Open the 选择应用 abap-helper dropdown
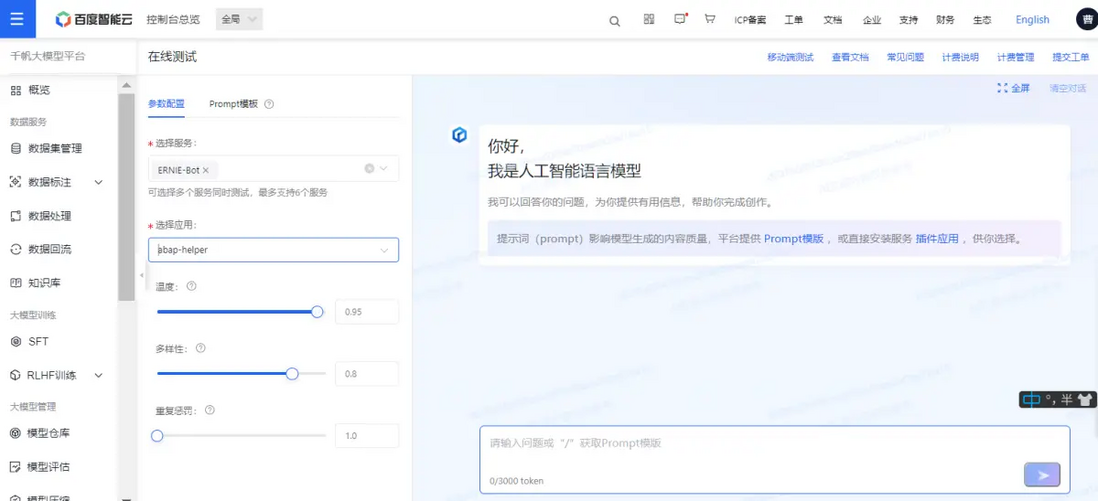1098x501 pixels. click(x=273, y=250)
